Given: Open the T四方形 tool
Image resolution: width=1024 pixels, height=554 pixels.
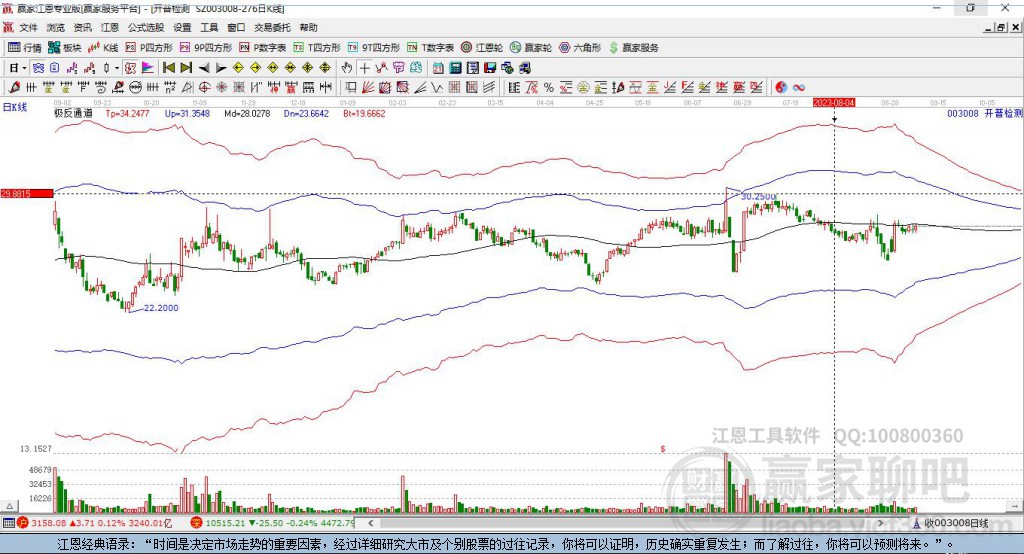Looking at the screenshot, I should point(317,48).
